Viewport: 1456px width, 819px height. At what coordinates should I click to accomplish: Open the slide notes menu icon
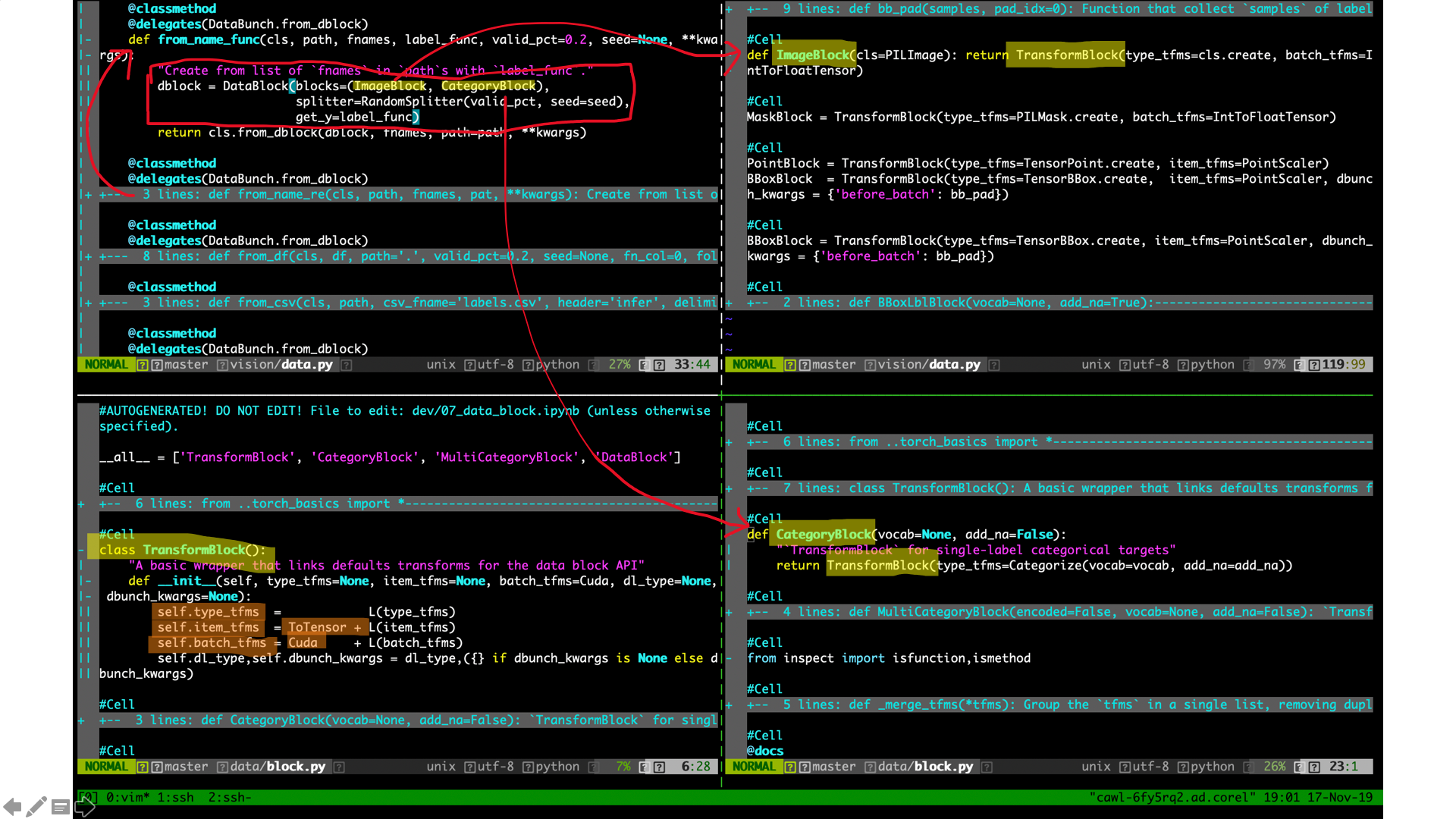61,807
